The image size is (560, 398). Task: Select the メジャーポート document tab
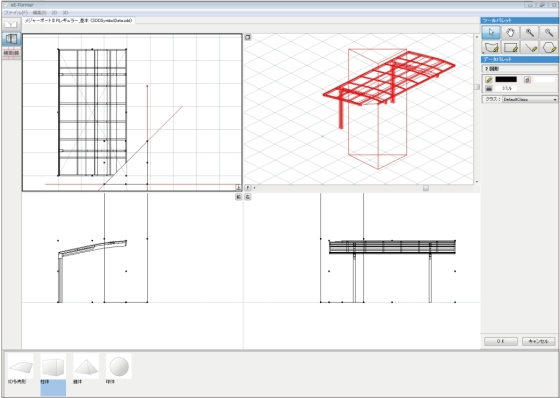tap(79, 21)
